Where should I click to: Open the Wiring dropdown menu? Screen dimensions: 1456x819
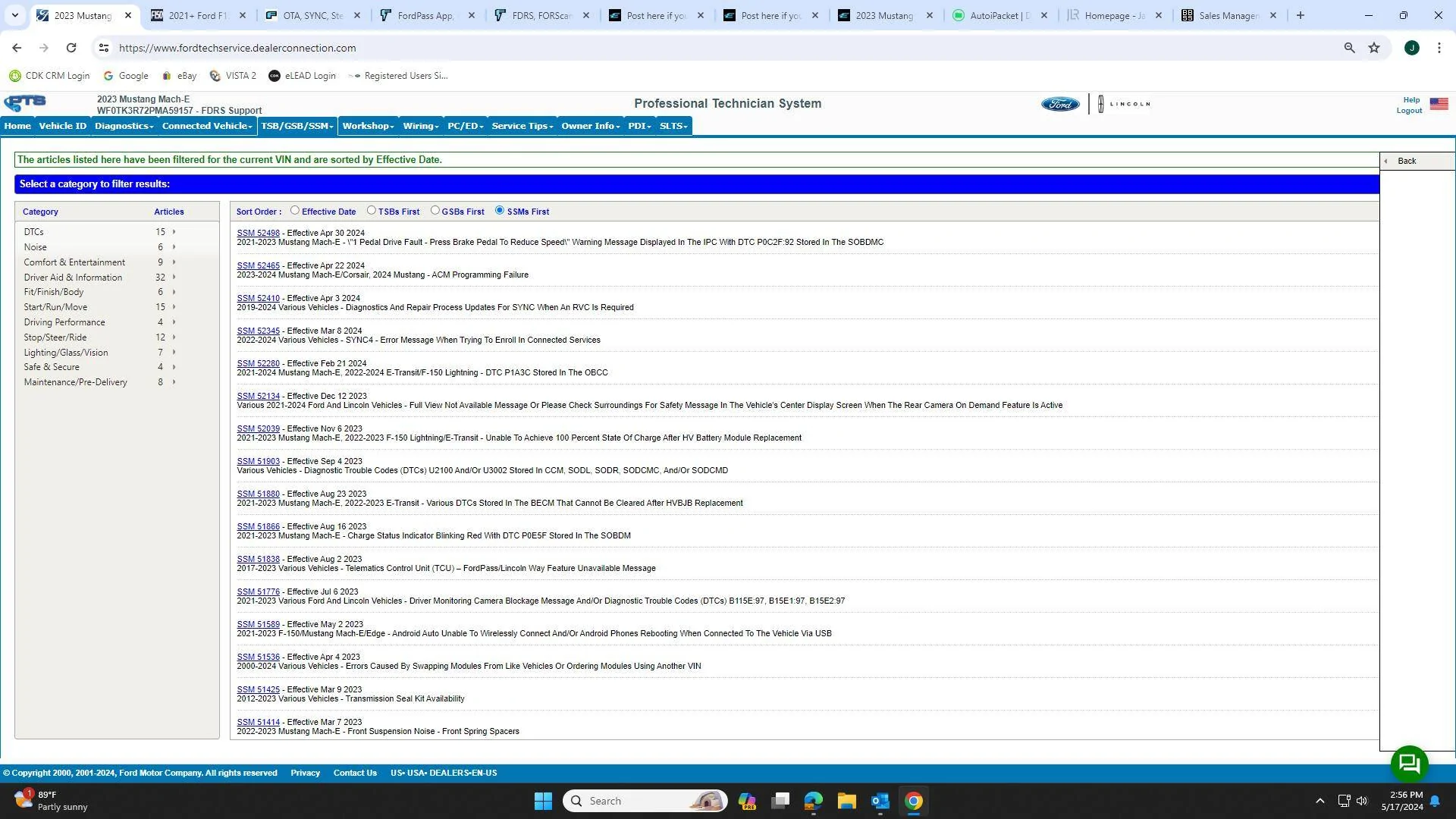(421, 126)
